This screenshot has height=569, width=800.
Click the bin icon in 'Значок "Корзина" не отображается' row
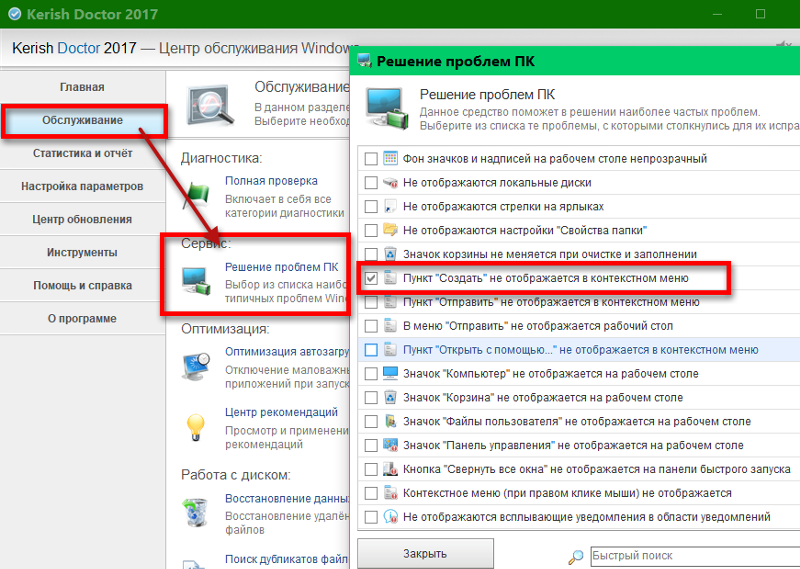[x=390, y=397]
